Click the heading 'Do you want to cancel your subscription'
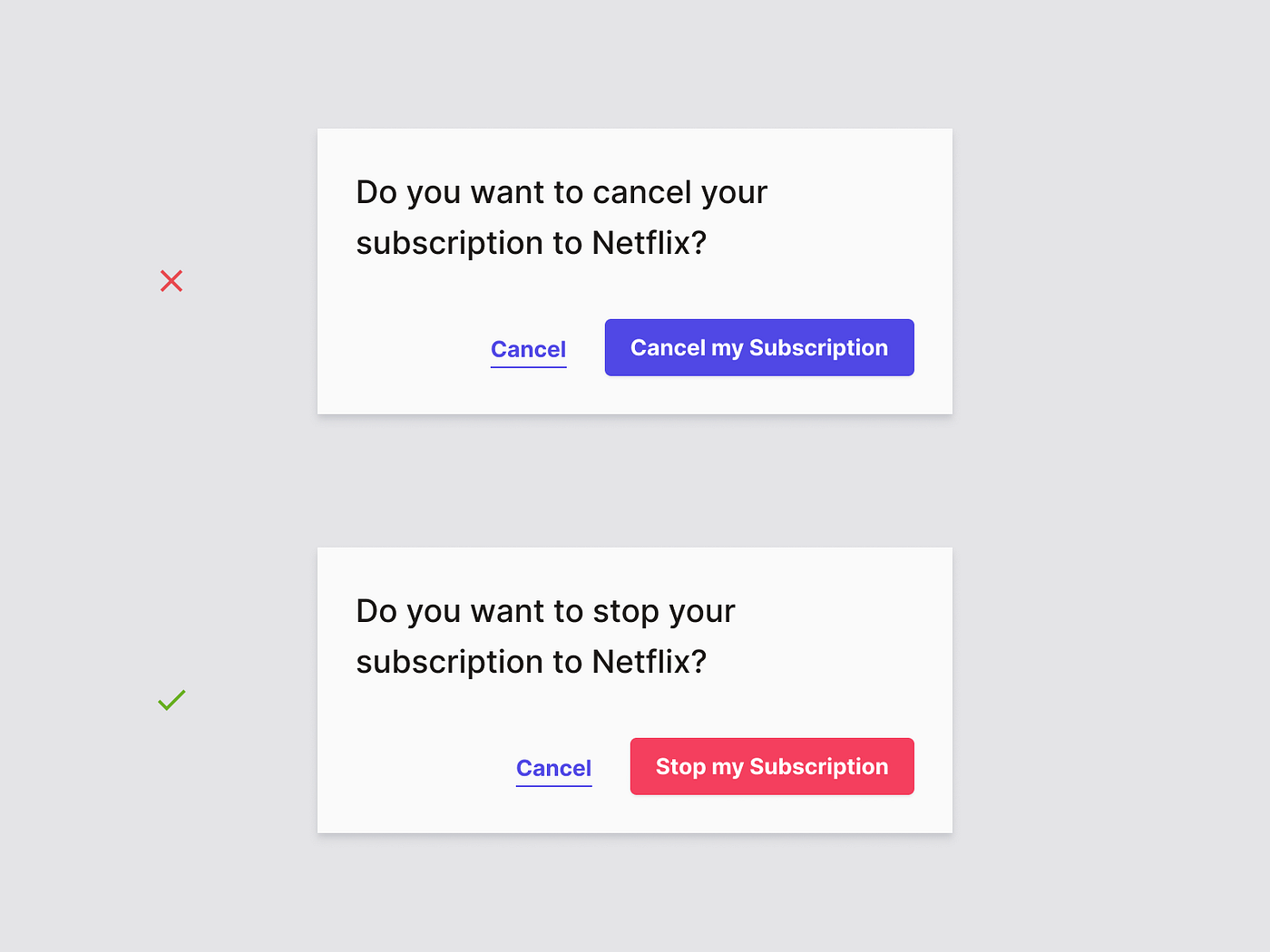Viewport: 1270px width, 952px height. point(561,218)
